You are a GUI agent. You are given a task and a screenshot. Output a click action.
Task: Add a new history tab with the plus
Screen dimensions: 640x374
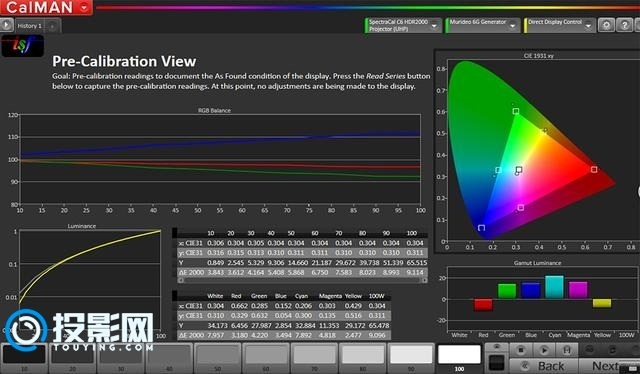[x=52, y=26]
